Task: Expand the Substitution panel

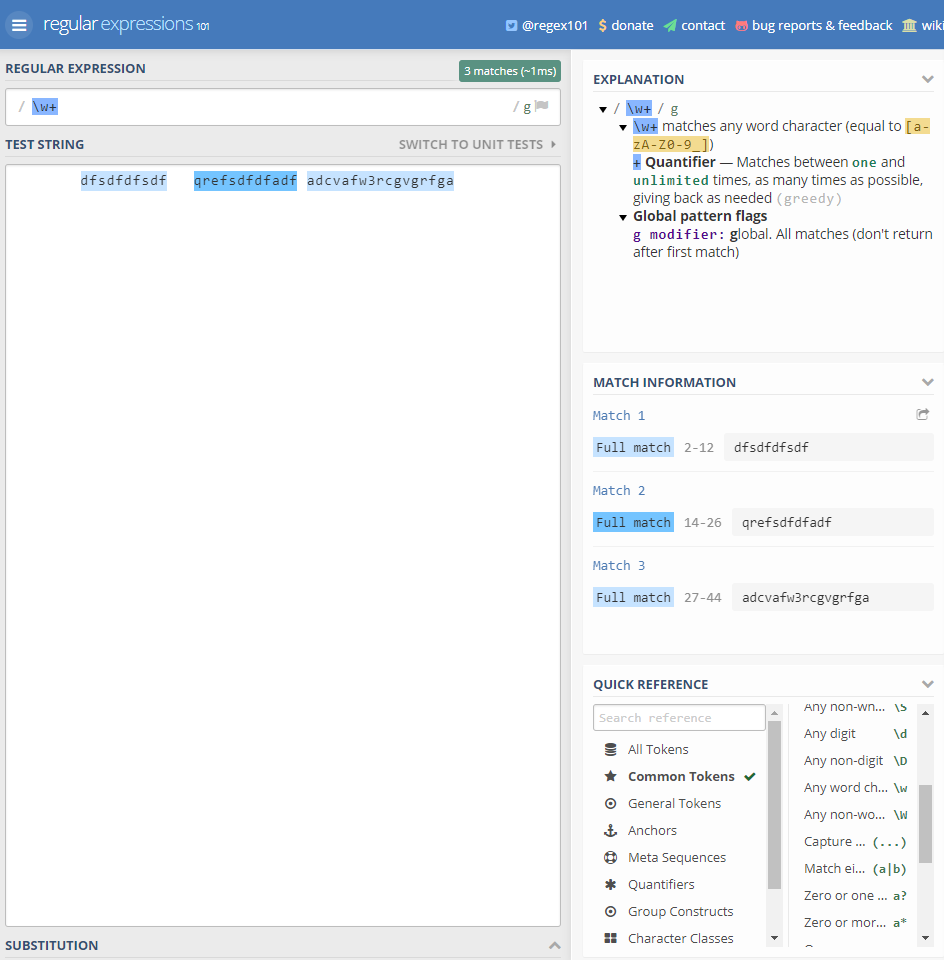Action: (554, 945)
